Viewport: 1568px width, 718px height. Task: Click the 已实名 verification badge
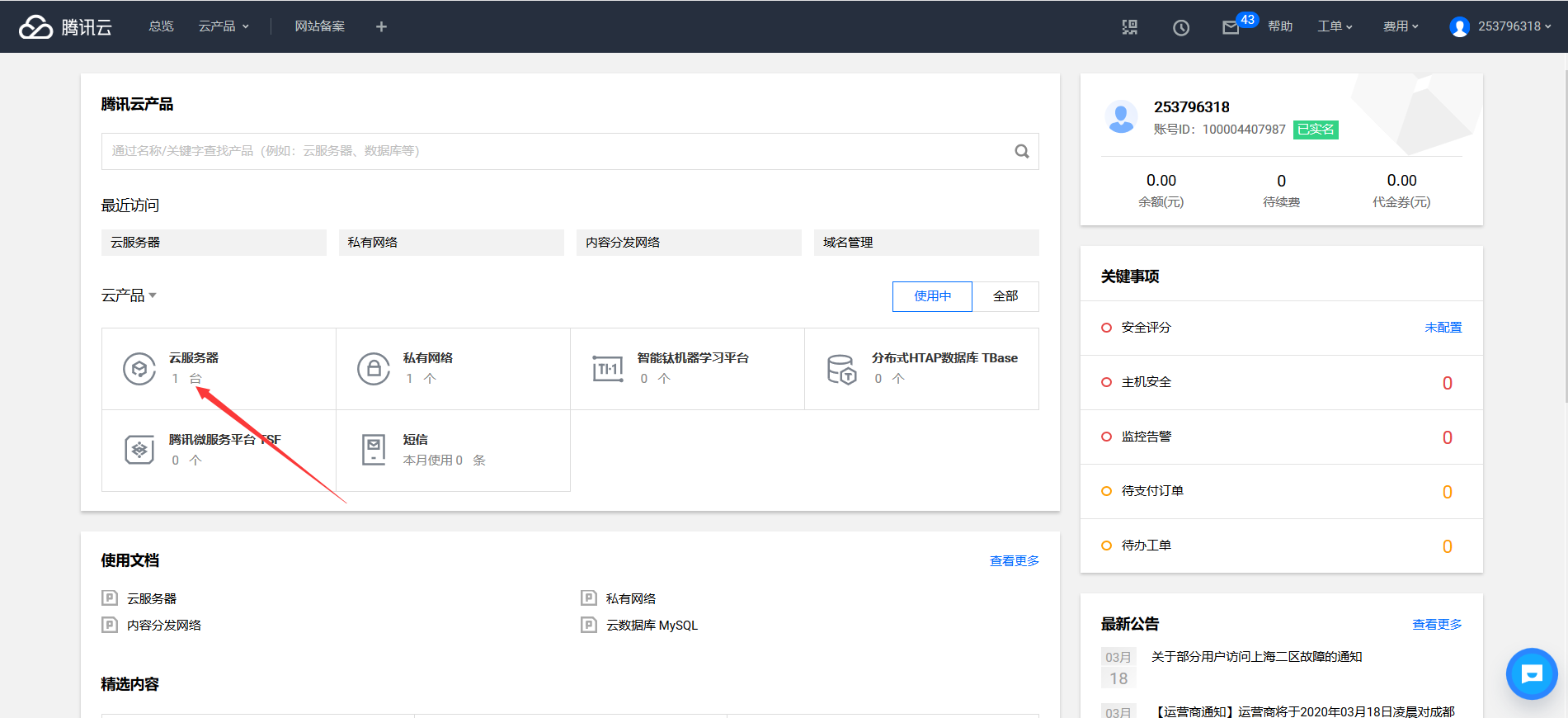click(1316, 130)
